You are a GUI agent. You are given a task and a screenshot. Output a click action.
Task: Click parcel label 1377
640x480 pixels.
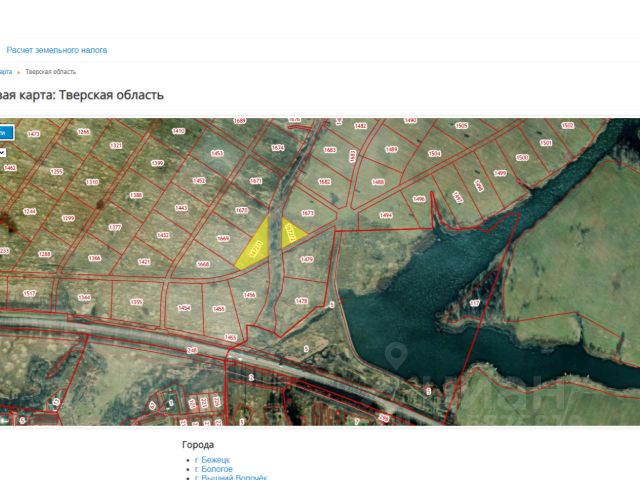115,227
